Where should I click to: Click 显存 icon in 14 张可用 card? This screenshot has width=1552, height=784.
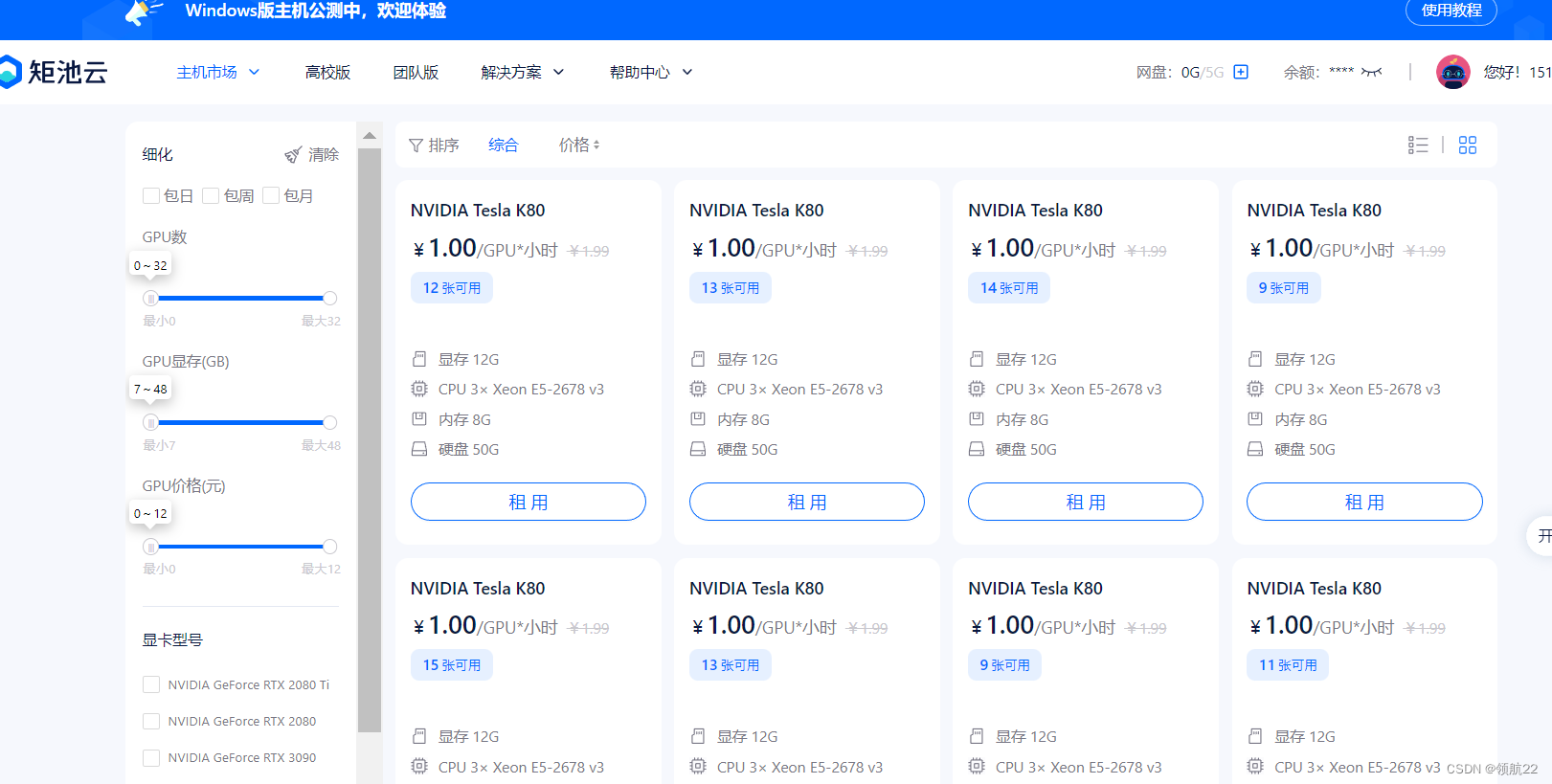977,359
